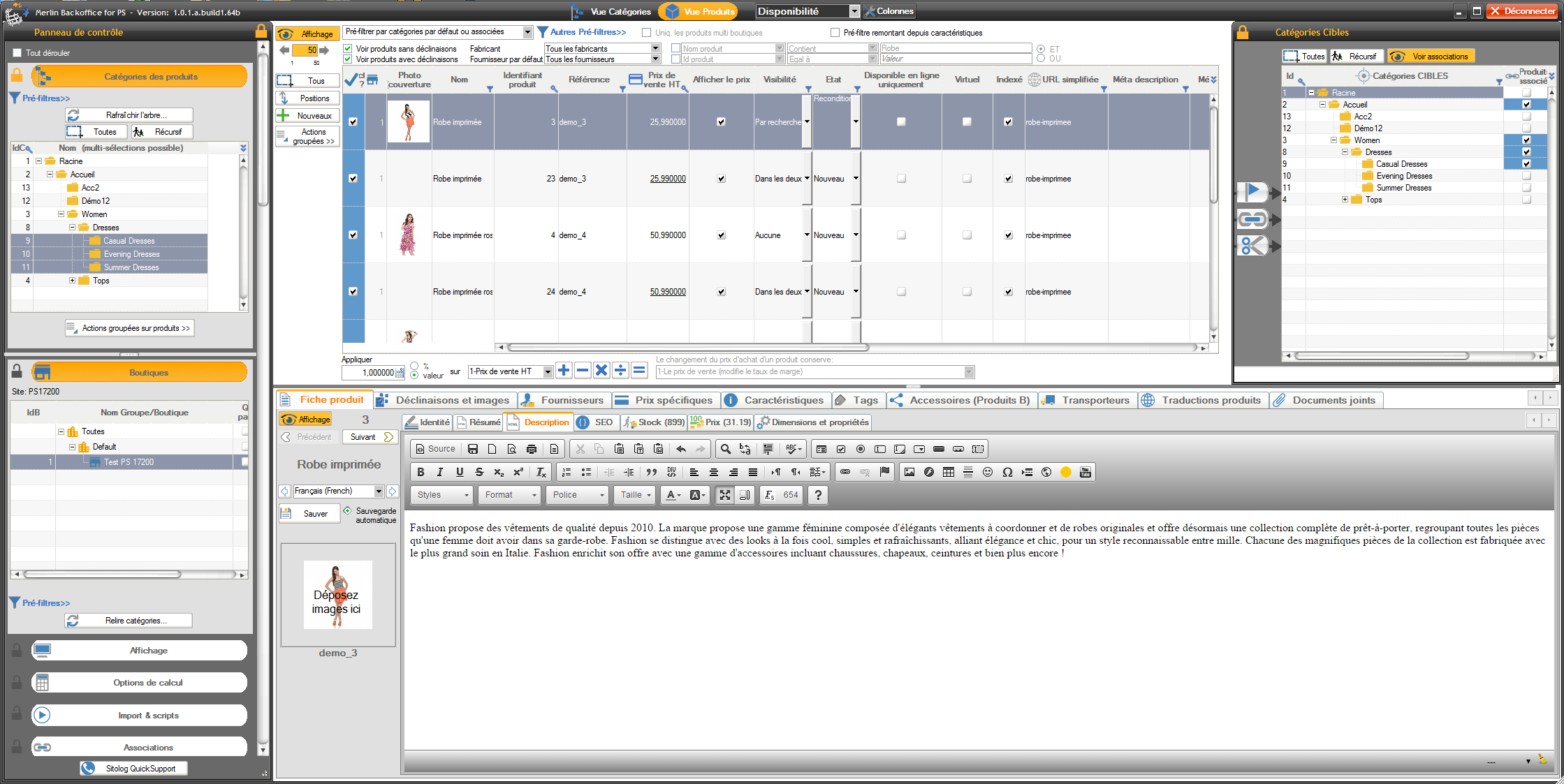Screen dimensions: 1564x784
Task: Expand the Tops category node
Action: tap(72, 281)
